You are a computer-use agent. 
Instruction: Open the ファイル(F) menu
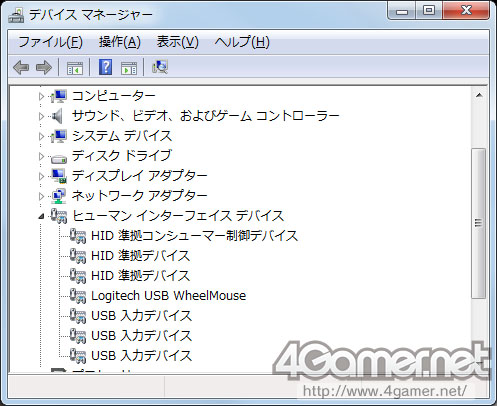(50, 42)
